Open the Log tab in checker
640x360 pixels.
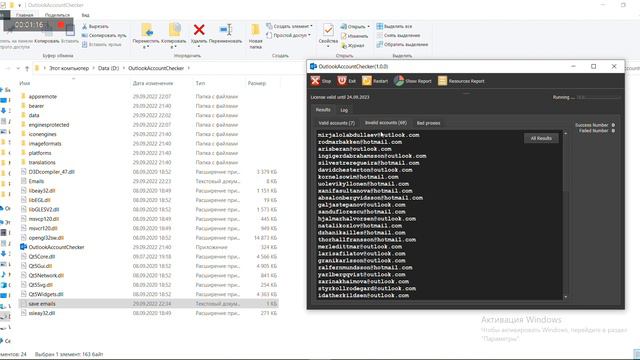344,110
